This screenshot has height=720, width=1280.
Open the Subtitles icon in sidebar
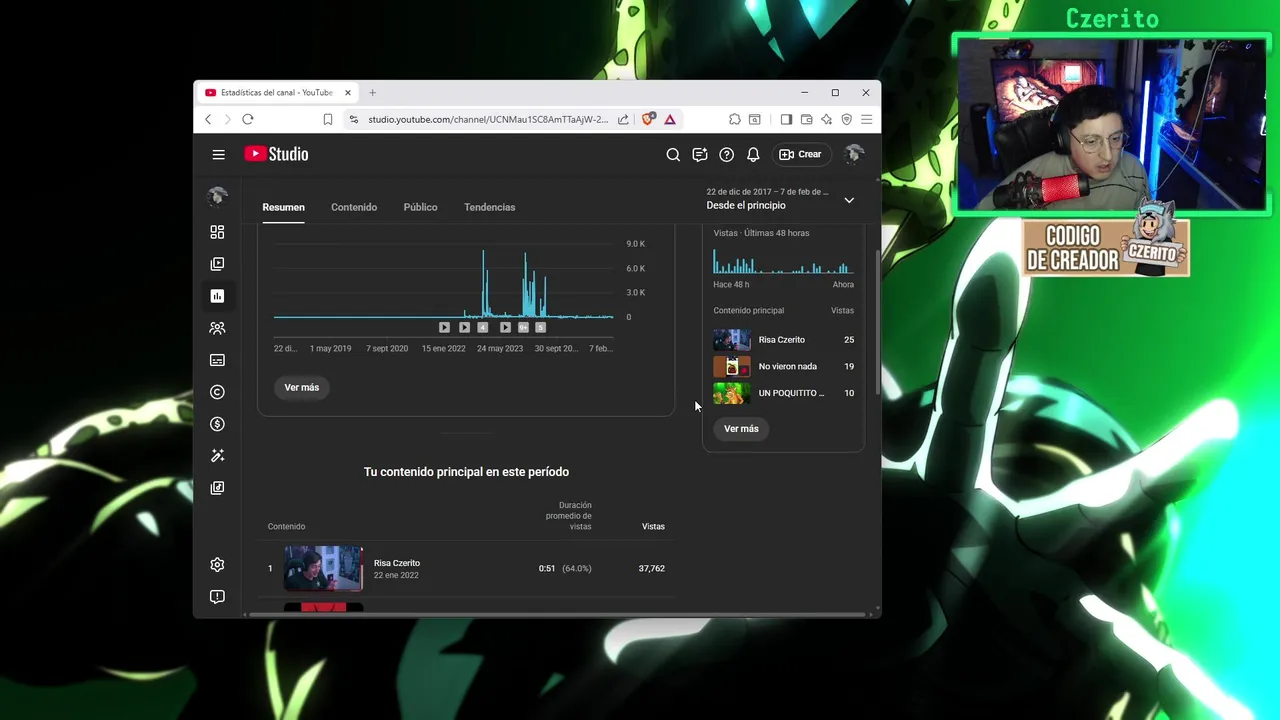[x=217, y=360]
